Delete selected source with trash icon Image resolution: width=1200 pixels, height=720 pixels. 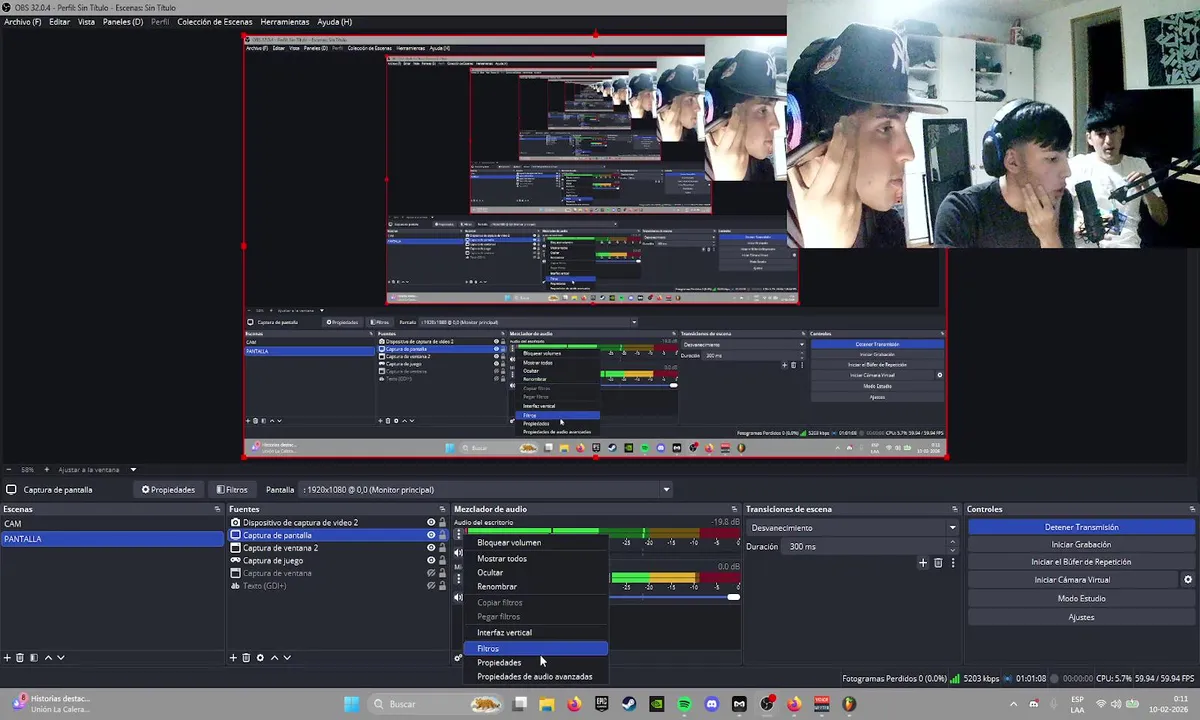[x=246, y=658]
